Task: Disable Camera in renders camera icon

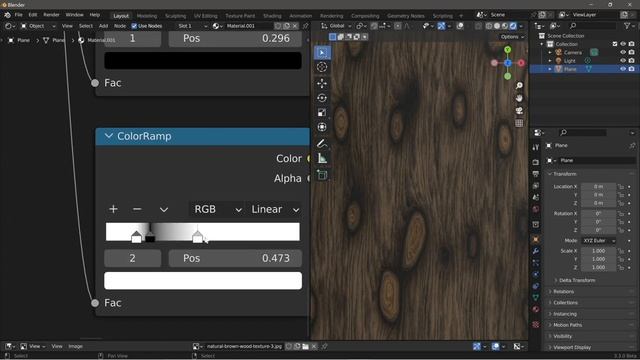Action: pyautogui.click(x=631, y=53)
